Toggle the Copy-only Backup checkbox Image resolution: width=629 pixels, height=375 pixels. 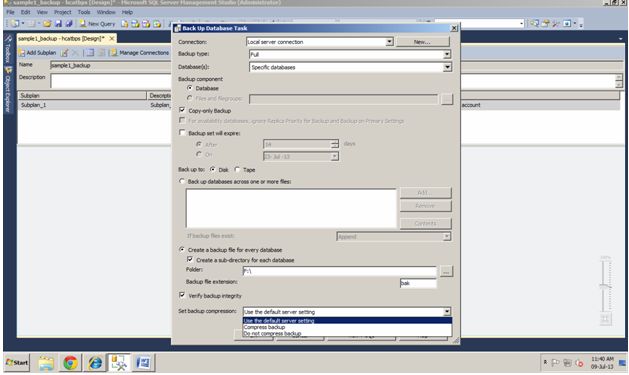coord(182,110)
